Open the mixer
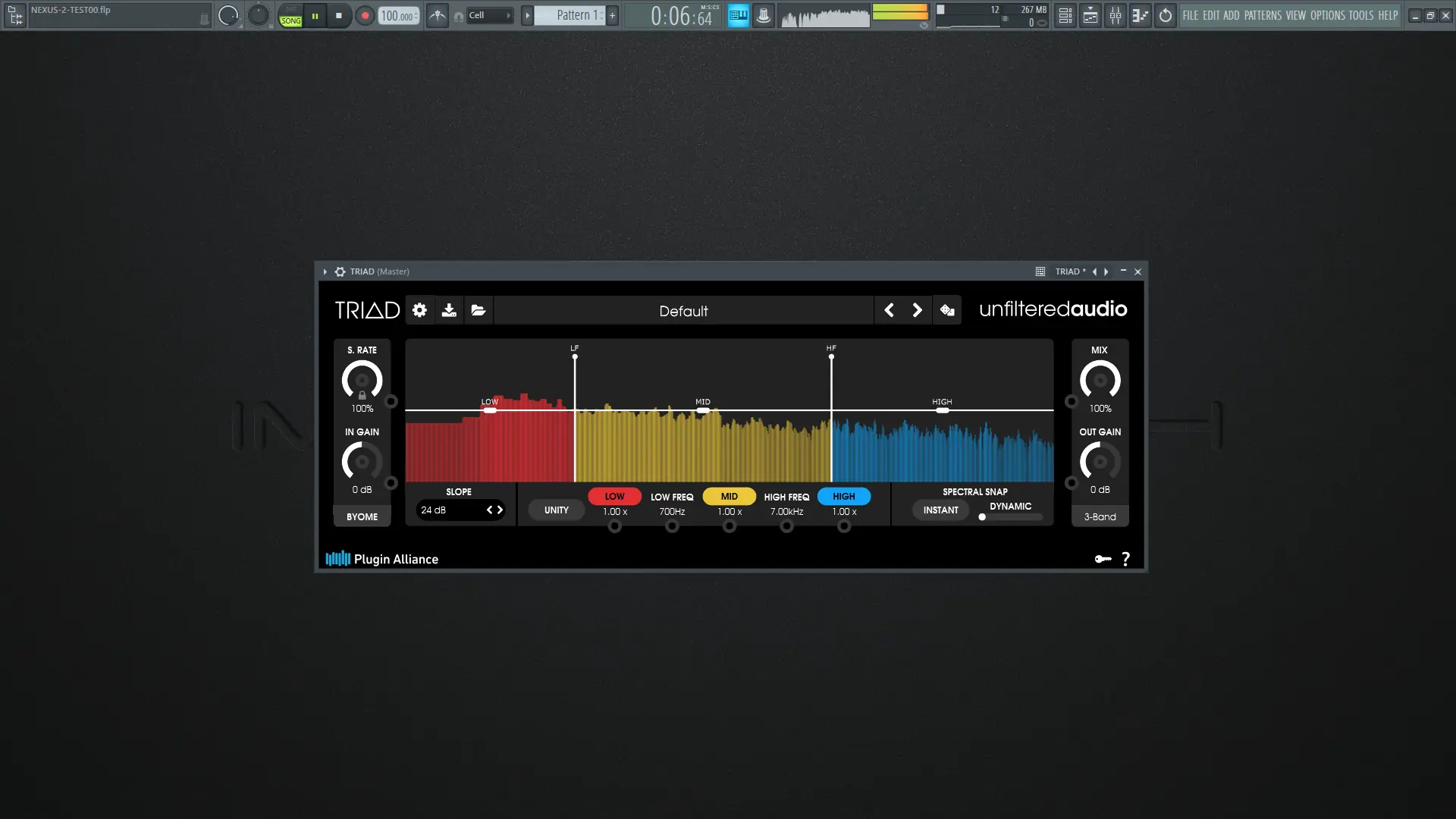Viewport: 1456px width, 819px height. [x=1116, y=15]
